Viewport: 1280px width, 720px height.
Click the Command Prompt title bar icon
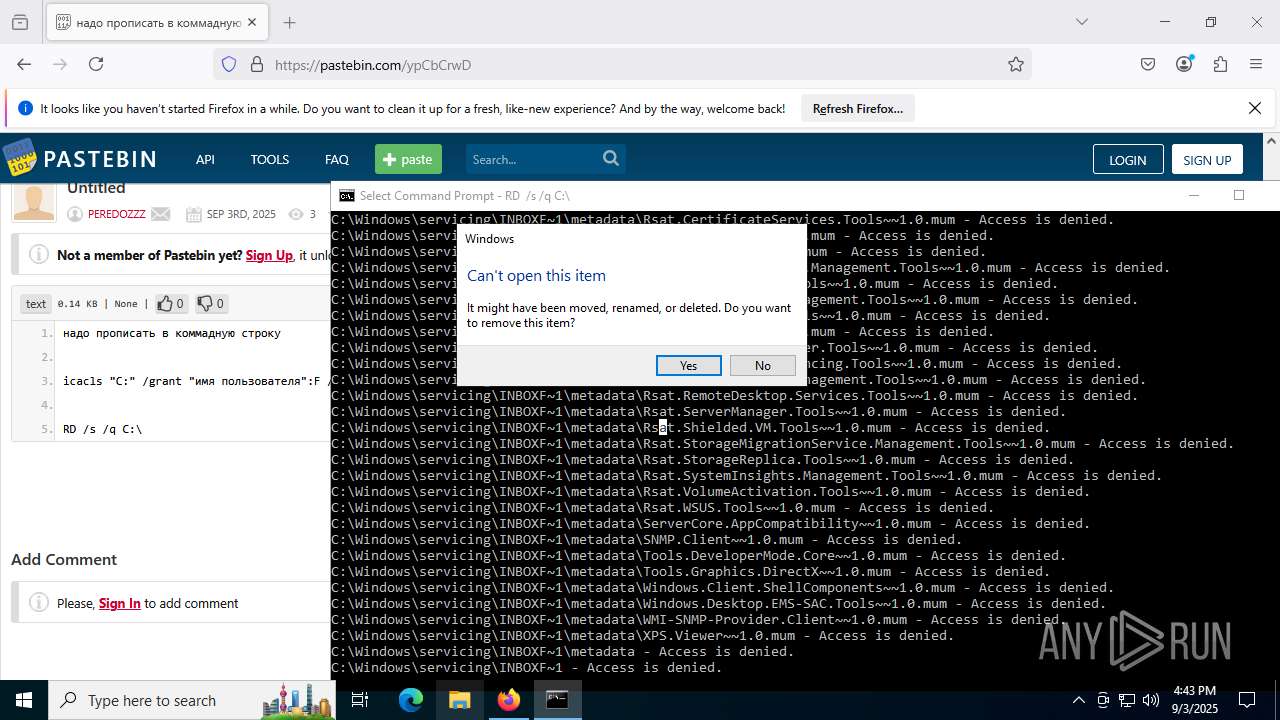point(347,195)
